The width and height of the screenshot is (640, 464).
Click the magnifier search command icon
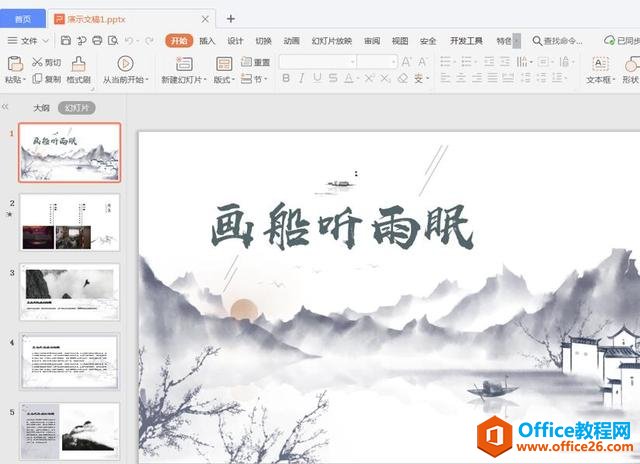(537, 40)
